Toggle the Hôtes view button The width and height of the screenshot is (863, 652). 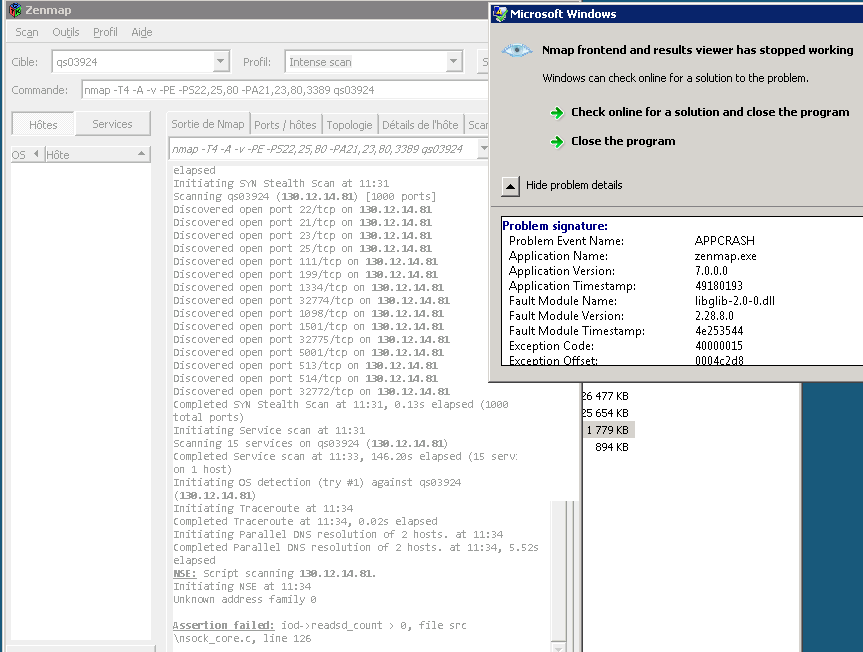tap(43, 125)
